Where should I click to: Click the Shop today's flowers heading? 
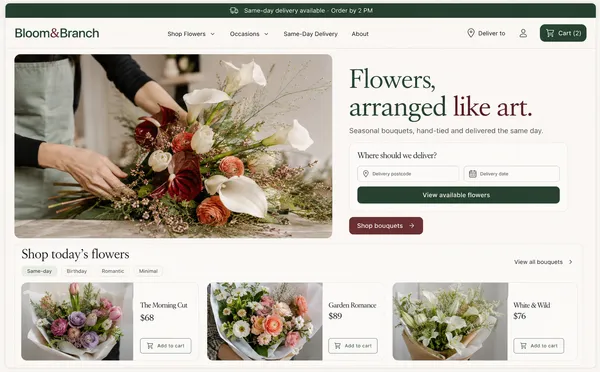point(75,254)
